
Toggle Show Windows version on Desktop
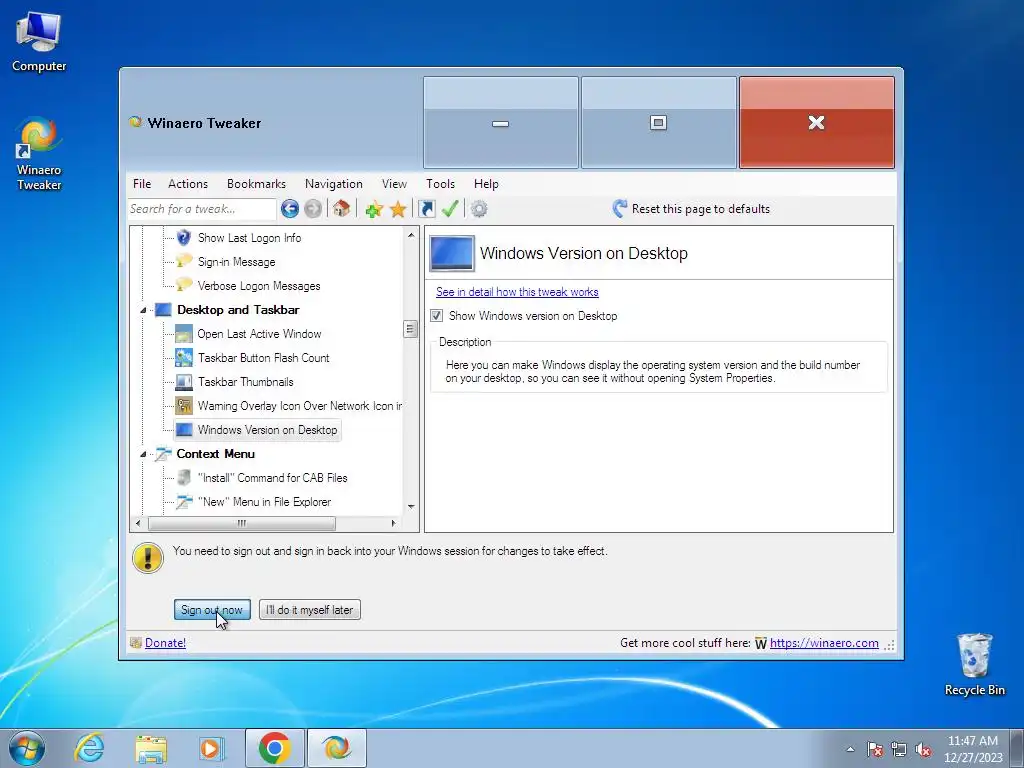437,316
